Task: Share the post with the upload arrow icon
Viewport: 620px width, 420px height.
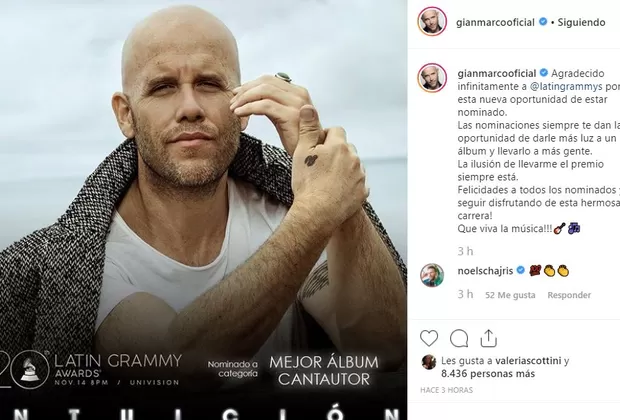Action: tap(488, 339)
